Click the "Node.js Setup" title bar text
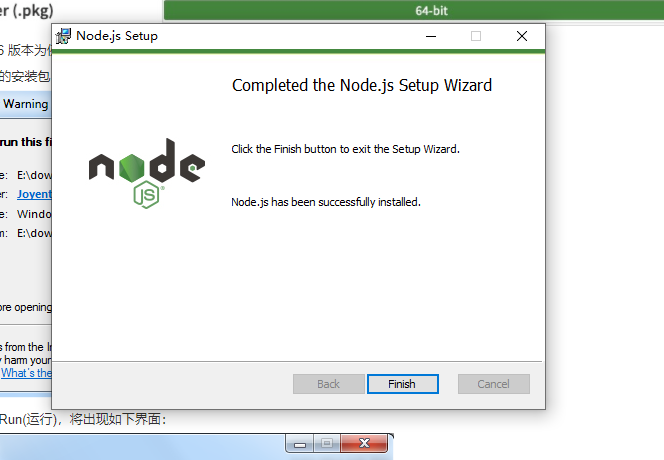This screenshot has width=664, height=460. click(117, 36)
